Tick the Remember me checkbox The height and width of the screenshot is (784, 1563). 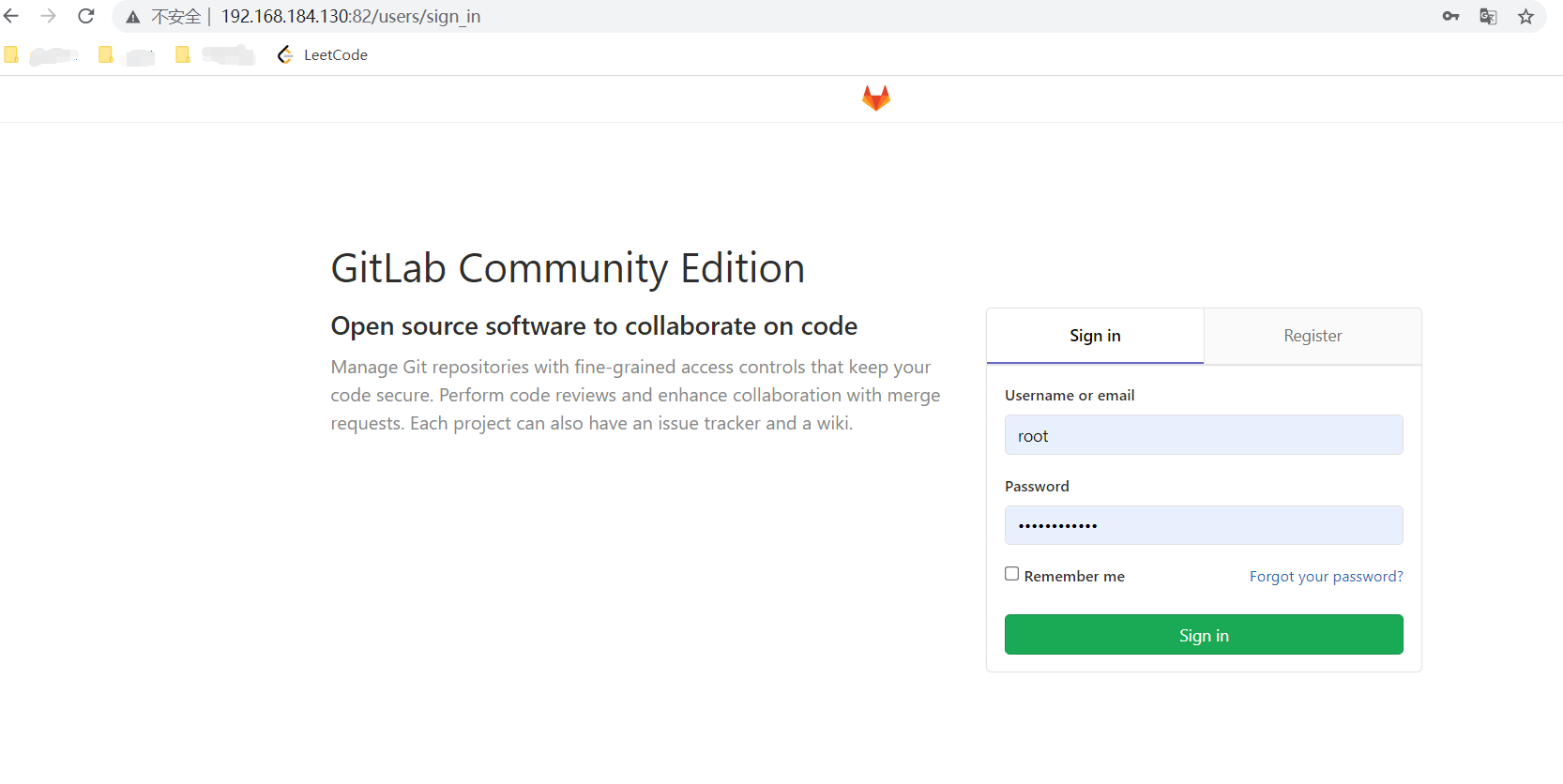pyautogui.click(x=1011, y=574)
